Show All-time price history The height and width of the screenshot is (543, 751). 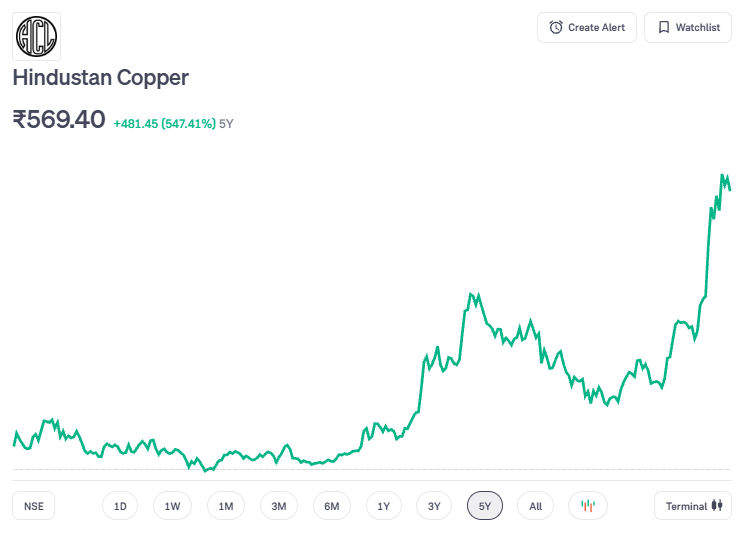(536, 506)
